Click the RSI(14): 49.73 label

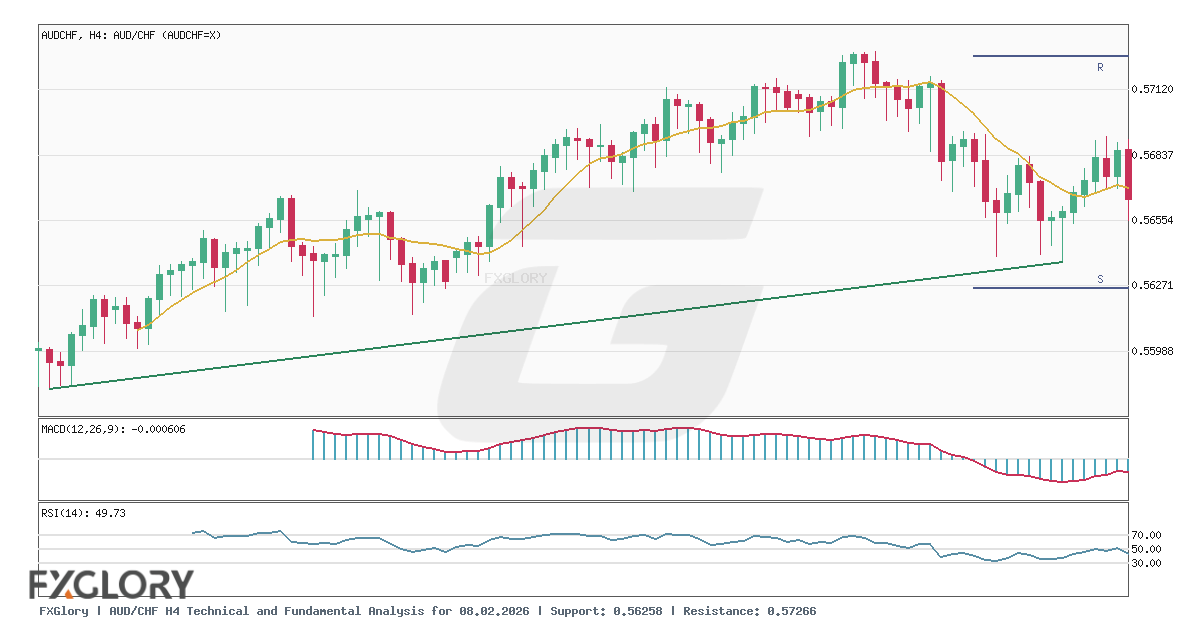(x=83, y=513)
